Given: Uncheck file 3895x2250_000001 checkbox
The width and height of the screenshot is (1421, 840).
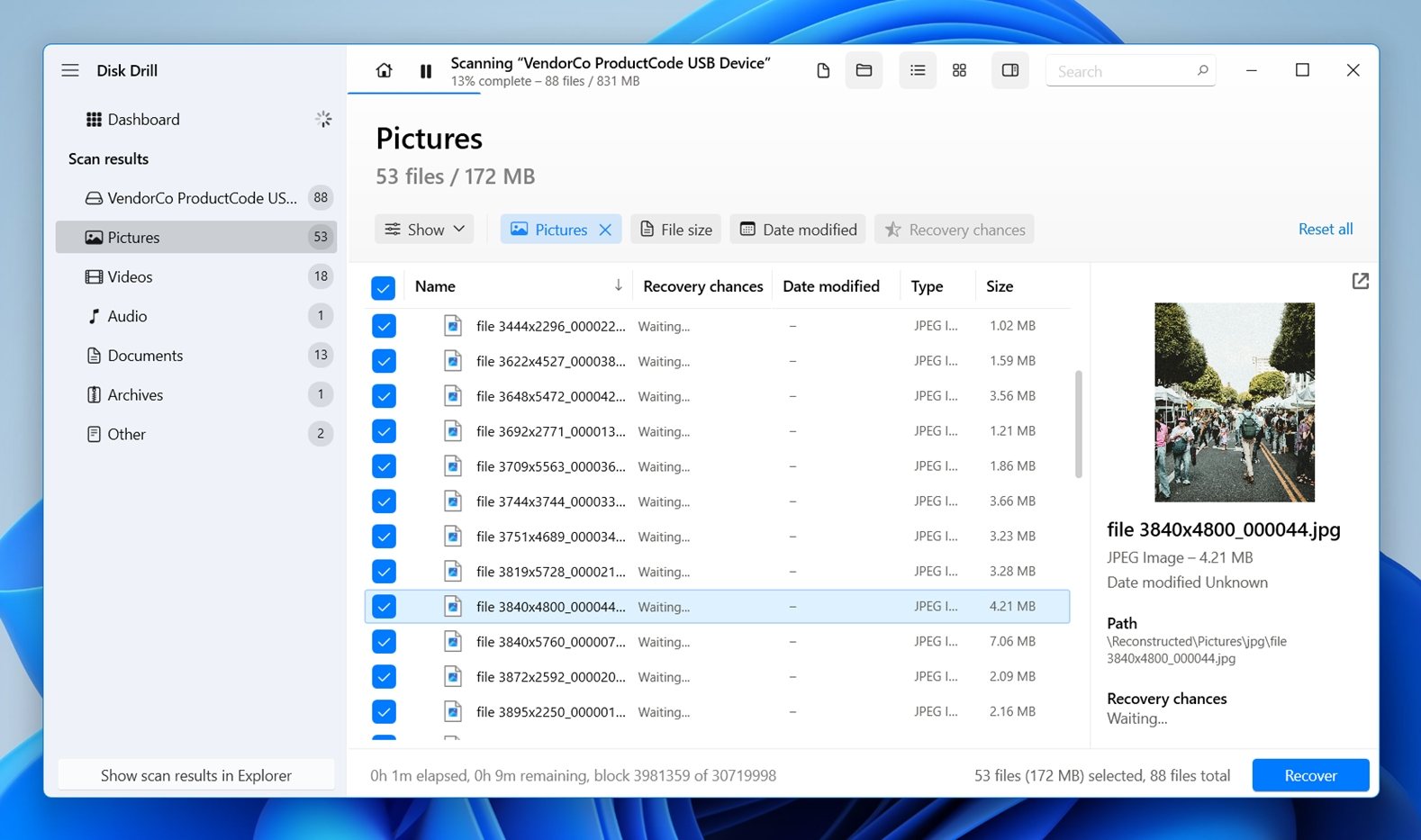Looking at the screenshot, I should pos(384,712).
